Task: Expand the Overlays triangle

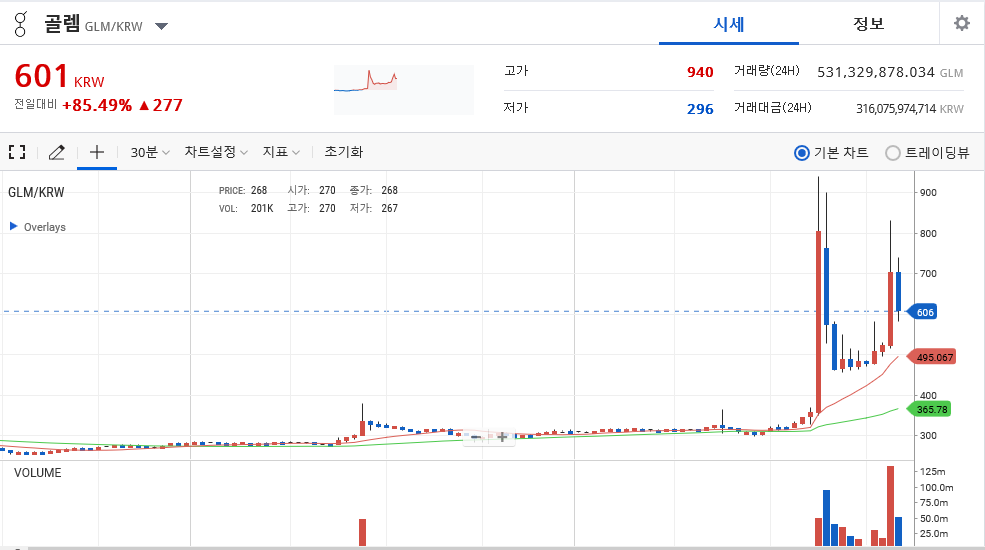Action: click(13, 226)
